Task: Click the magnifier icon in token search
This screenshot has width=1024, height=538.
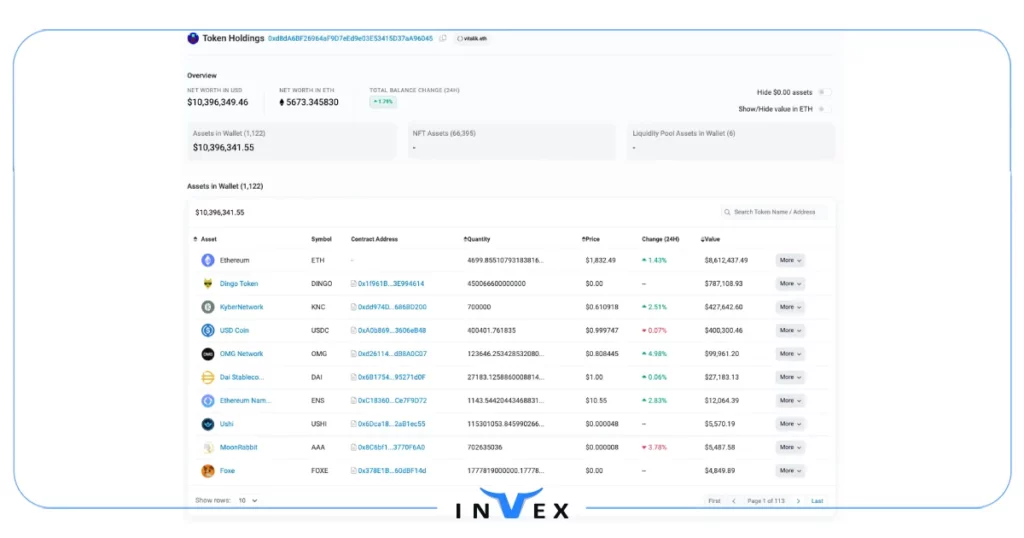Action: pos(727,212)
